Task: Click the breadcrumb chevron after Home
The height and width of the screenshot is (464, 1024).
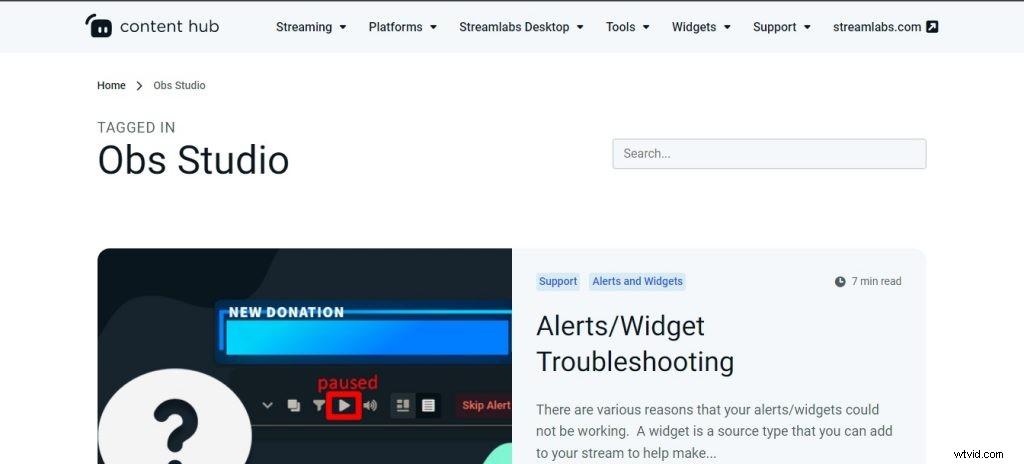Action: (x=139, y=86)
